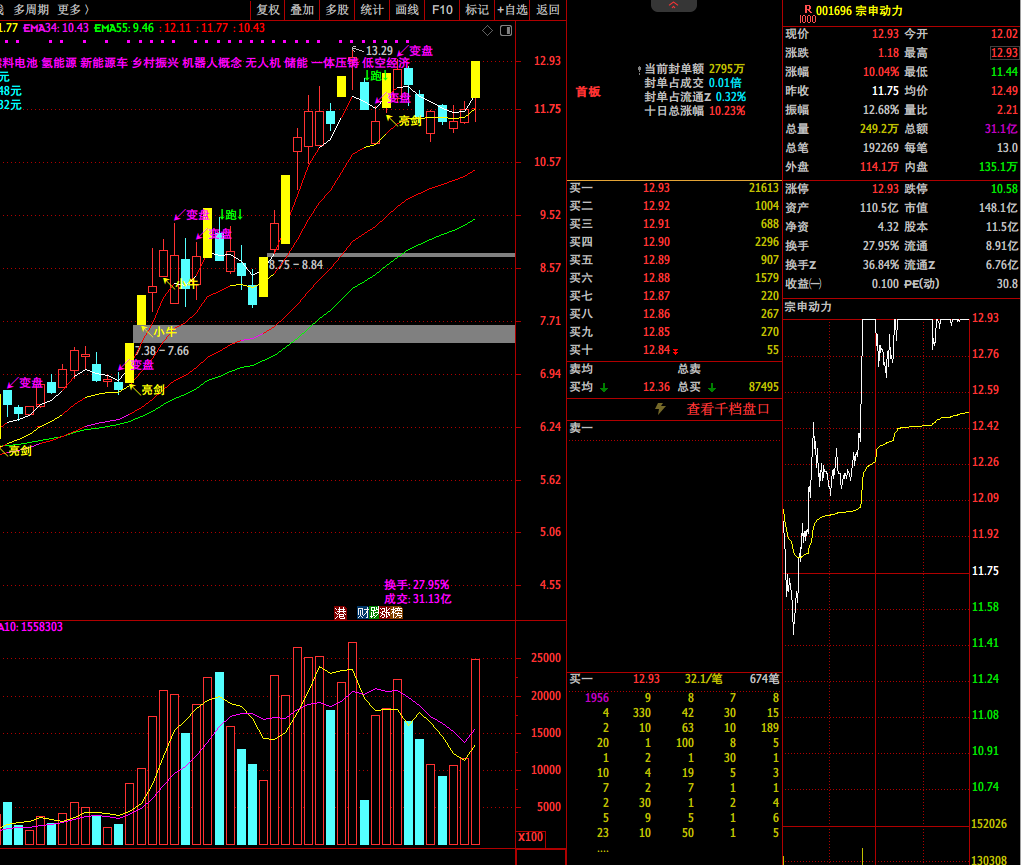Expand the trade list with the ... ellipsis
The image size is (1021, 865).
tap(603, 849)
